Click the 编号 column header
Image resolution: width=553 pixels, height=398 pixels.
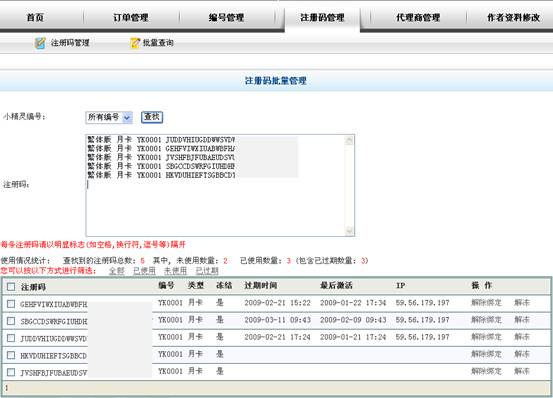pos(166,286)
